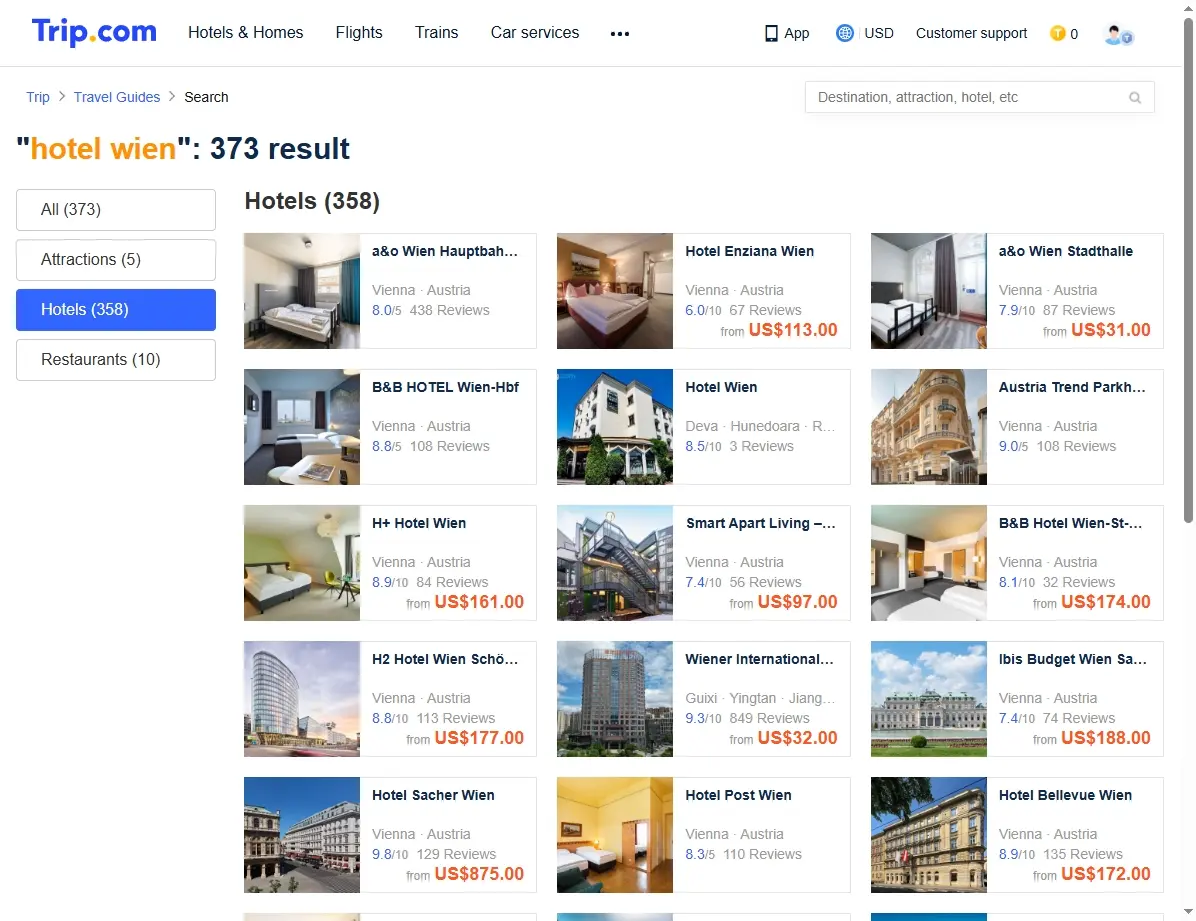The width and height of the screenshot is (1196, 921).
Task: Open H2 Hotel Wien Schönbrunn thumbnail
Action: tap(302, 699)
